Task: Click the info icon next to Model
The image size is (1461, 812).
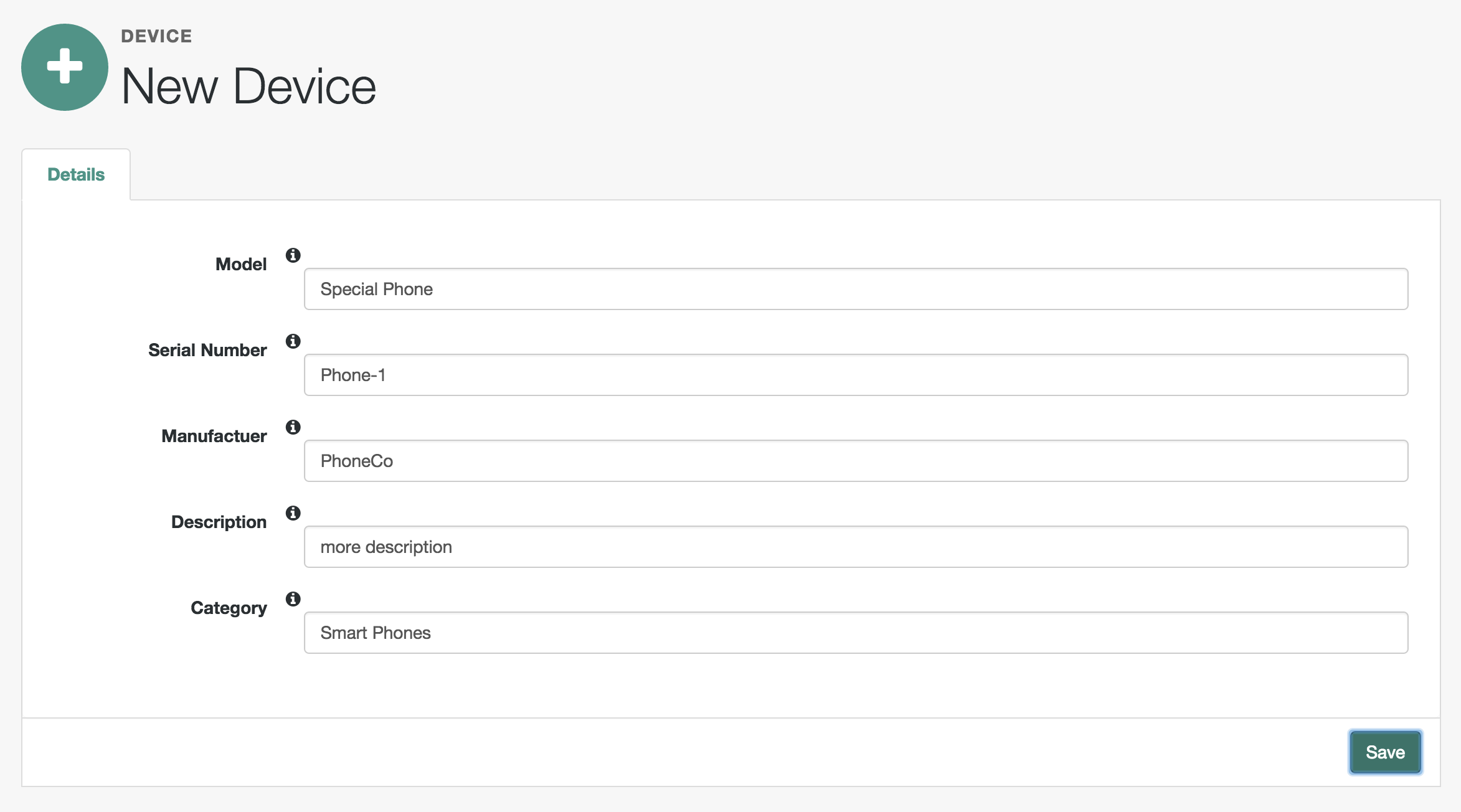Action: pos(293,255)
